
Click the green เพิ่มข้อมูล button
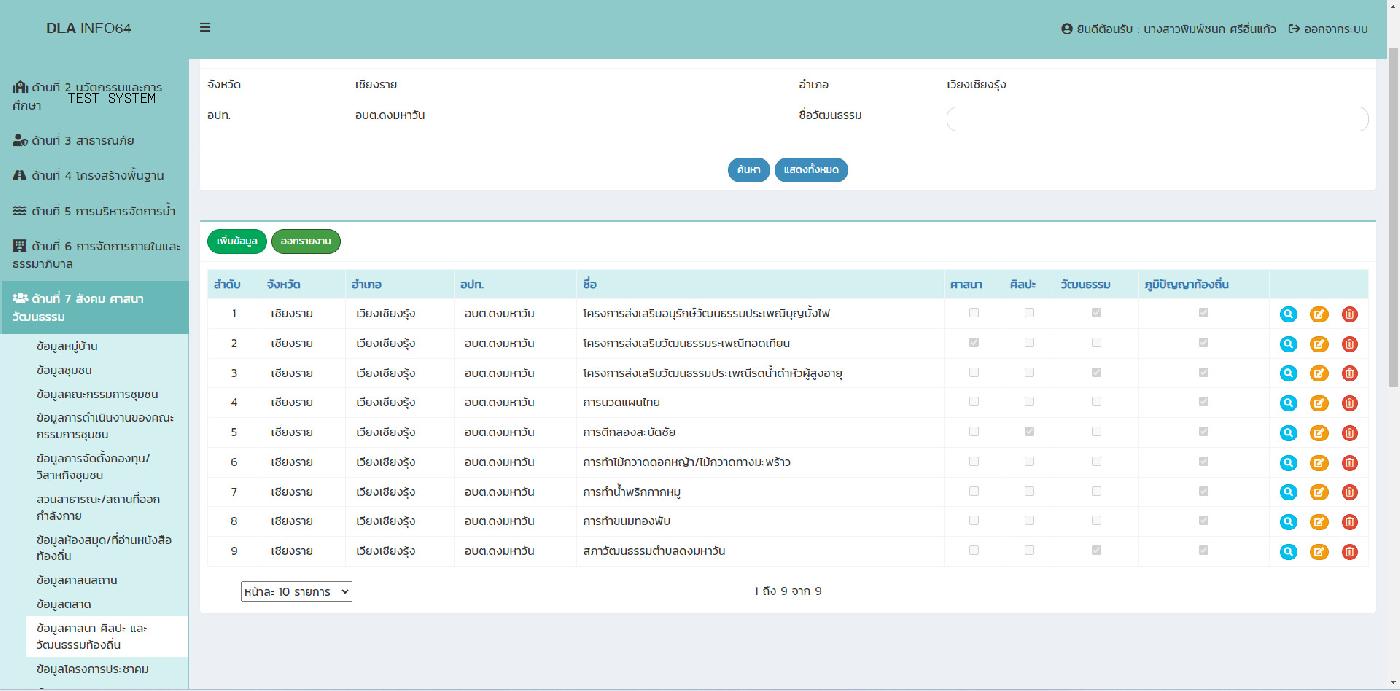click(x=236, y=241)
